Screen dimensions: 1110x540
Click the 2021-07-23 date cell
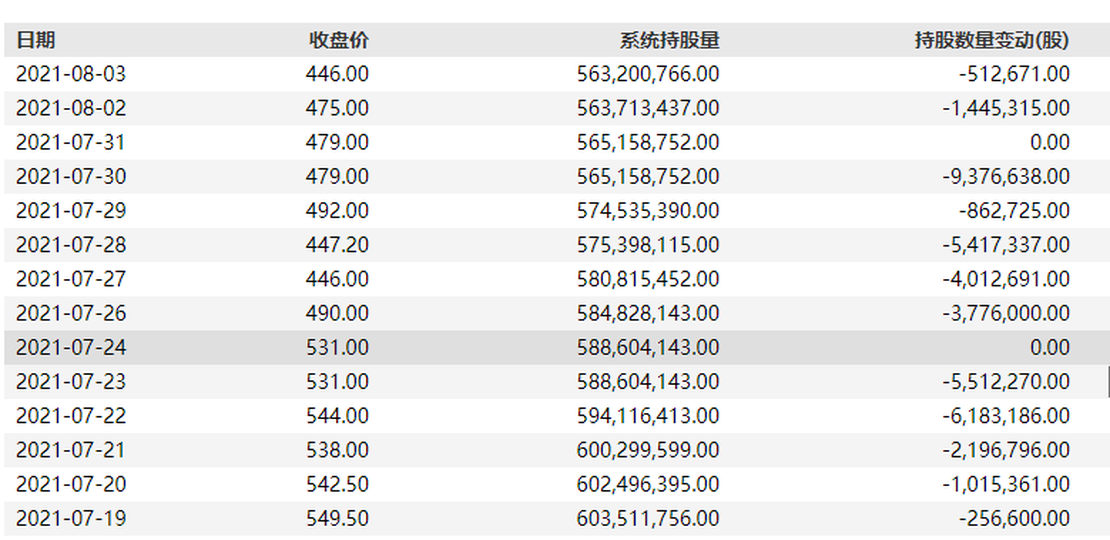[x=71, y=381]
